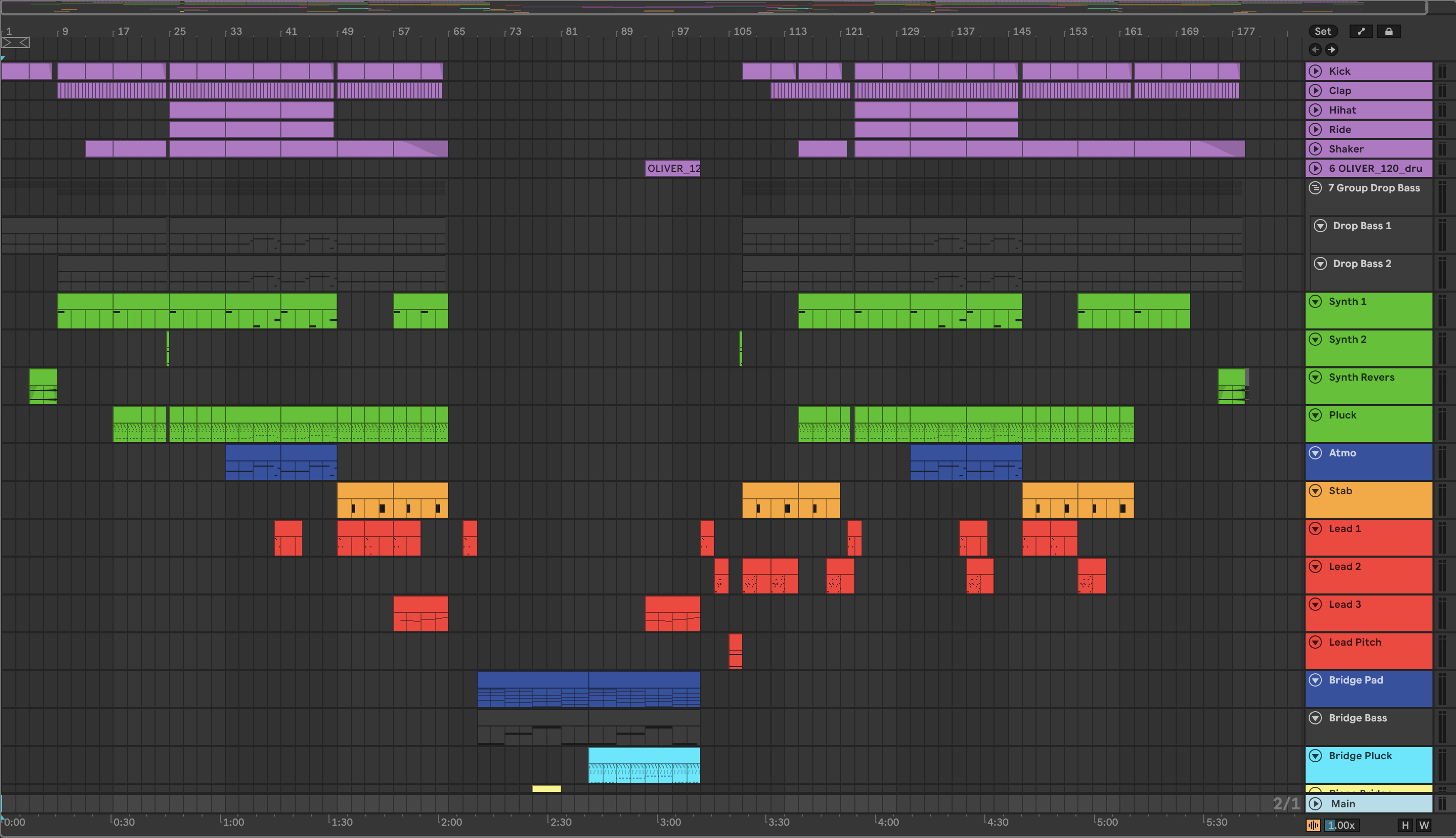This screenshot has height=838, width=1456.
Task: Select the OLIVER_12 audio clip
Action: 672,169
